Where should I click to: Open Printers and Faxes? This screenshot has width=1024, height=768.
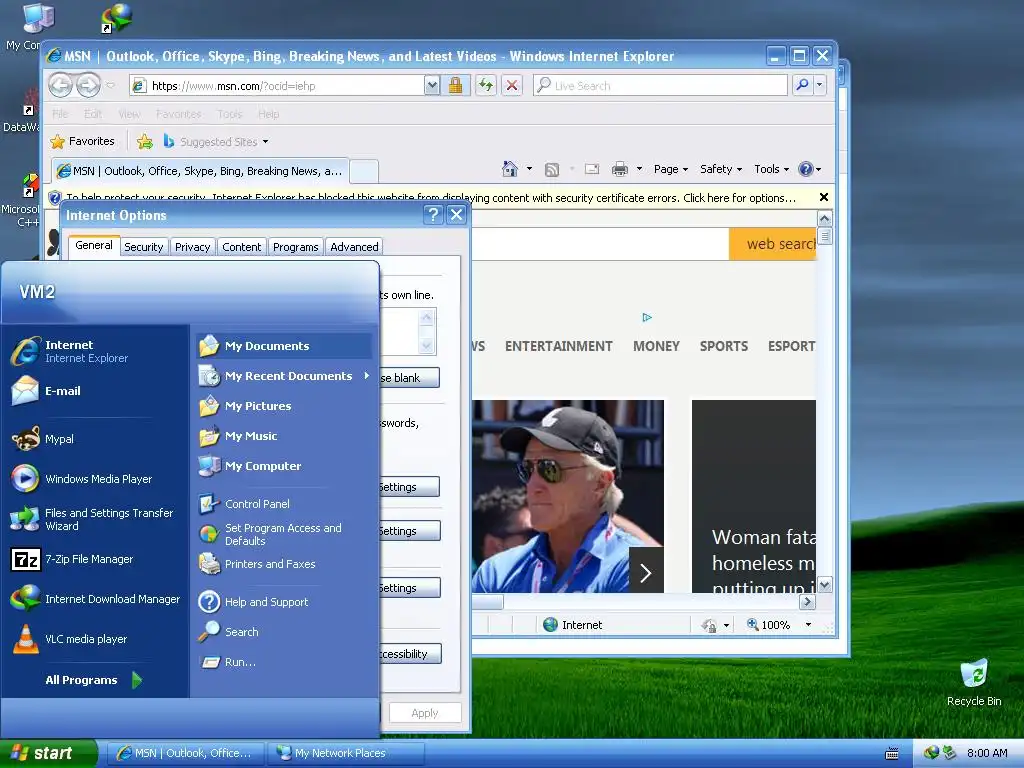point(284,564)
